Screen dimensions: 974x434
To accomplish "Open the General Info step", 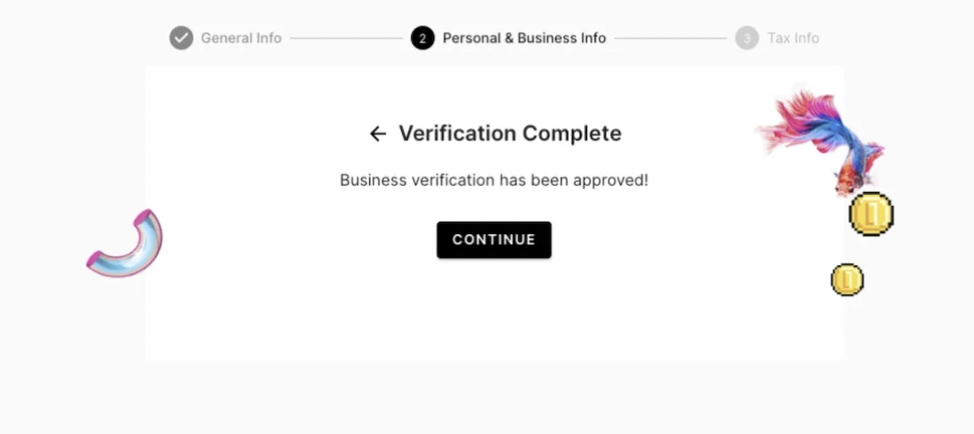I will click(x=241, y=38).
